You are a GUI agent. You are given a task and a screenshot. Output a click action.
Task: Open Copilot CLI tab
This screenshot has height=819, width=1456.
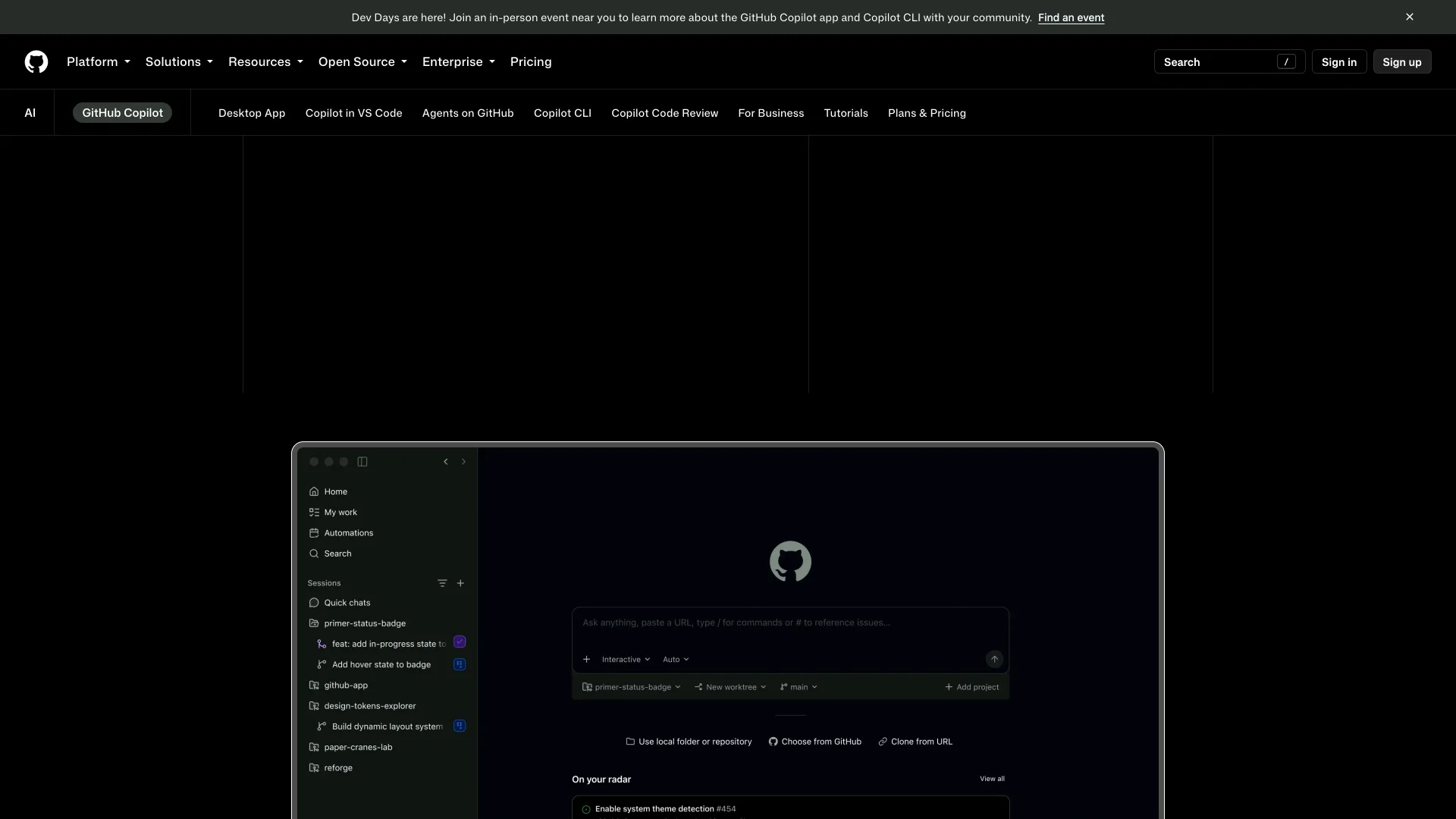[563, 113]
